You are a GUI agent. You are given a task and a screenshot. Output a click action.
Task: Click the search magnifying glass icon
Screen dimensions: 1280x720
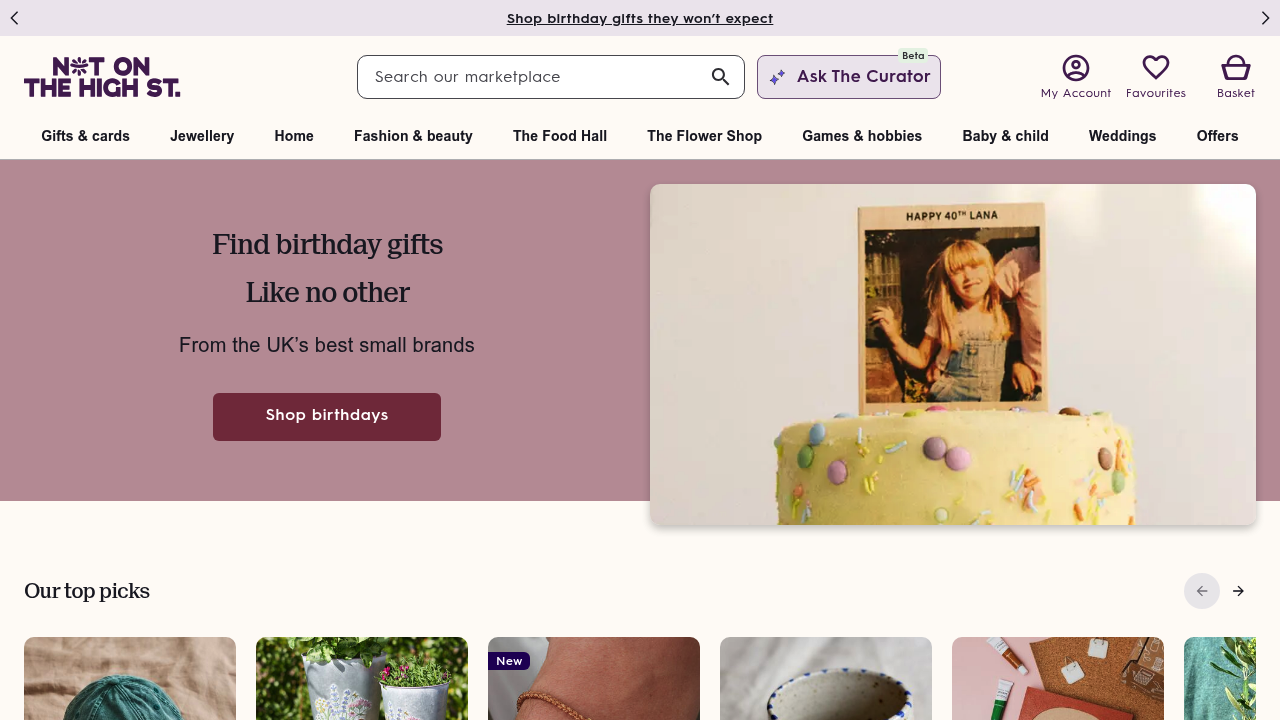pos(720,77)
